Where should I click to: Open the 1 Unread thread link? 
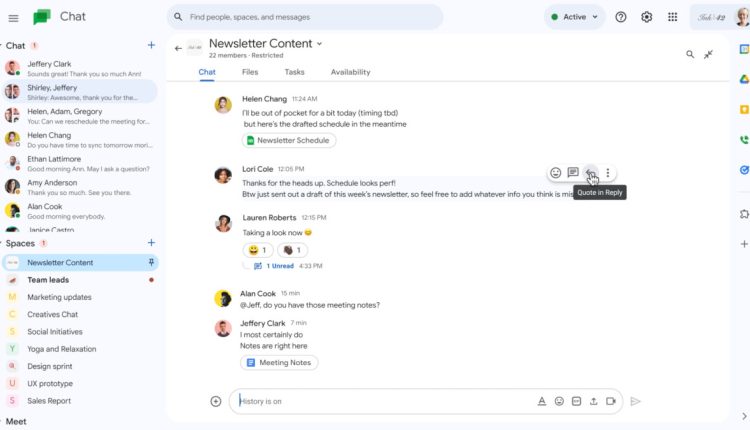(280, 265)
